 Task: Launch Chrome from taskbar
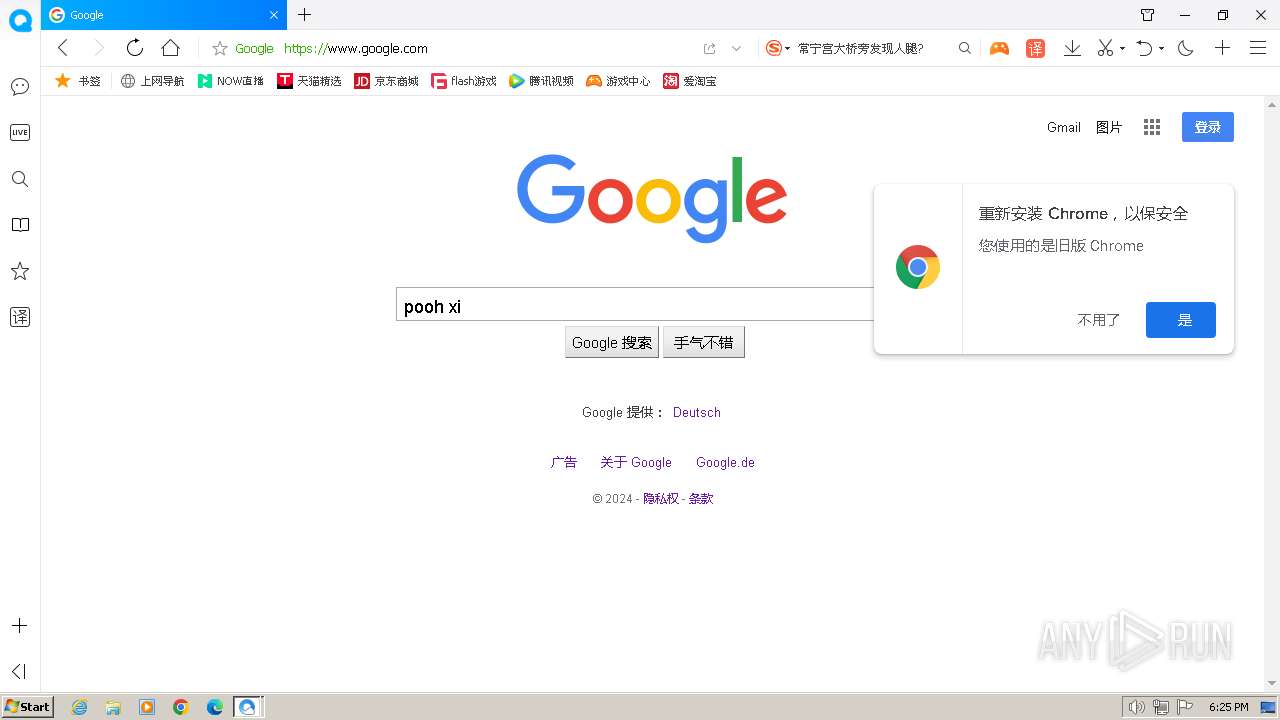tap(180, 707)
